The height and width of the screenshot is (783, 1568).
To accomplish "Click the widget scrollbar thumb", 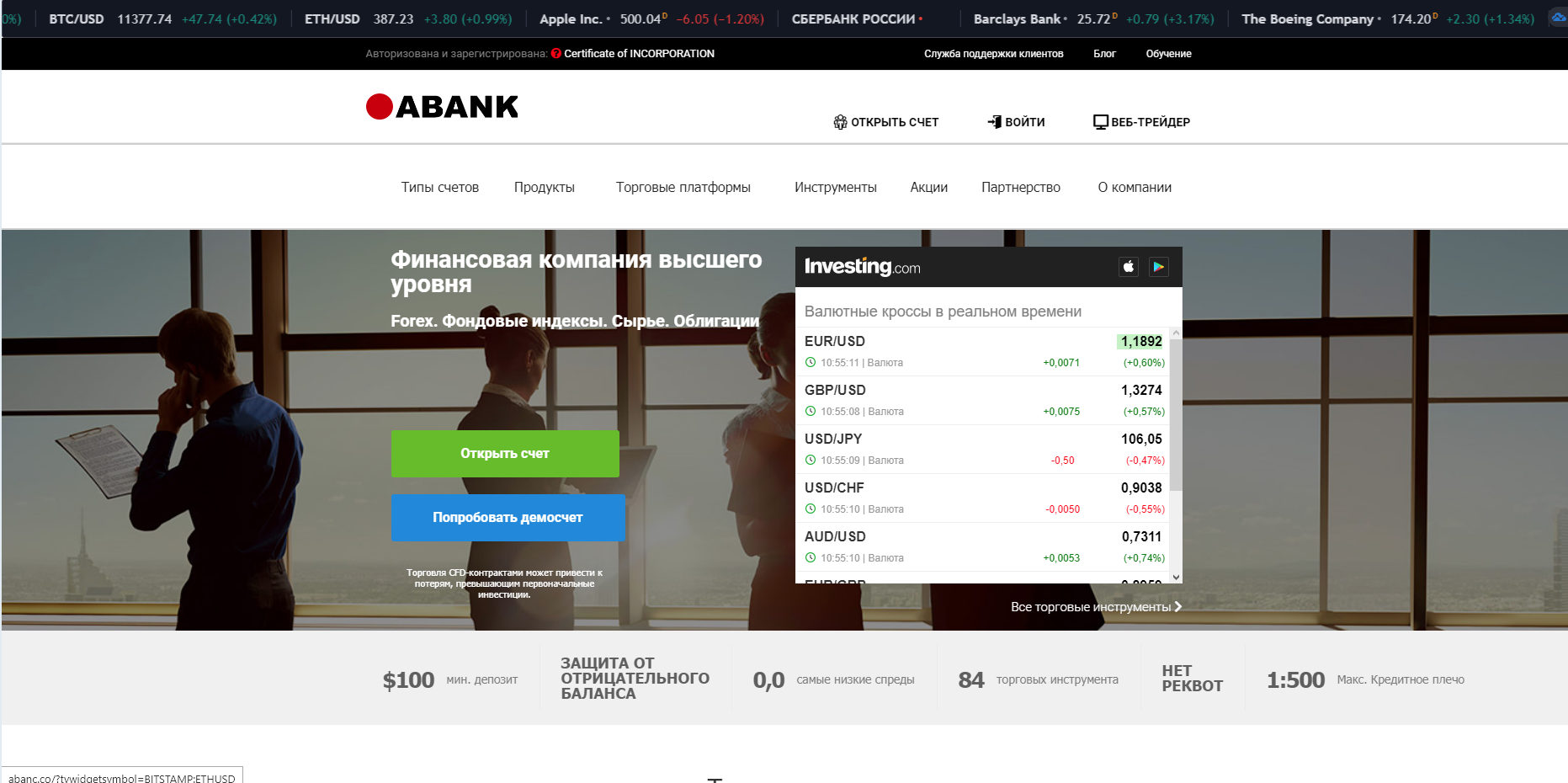I will point(1176,415).
